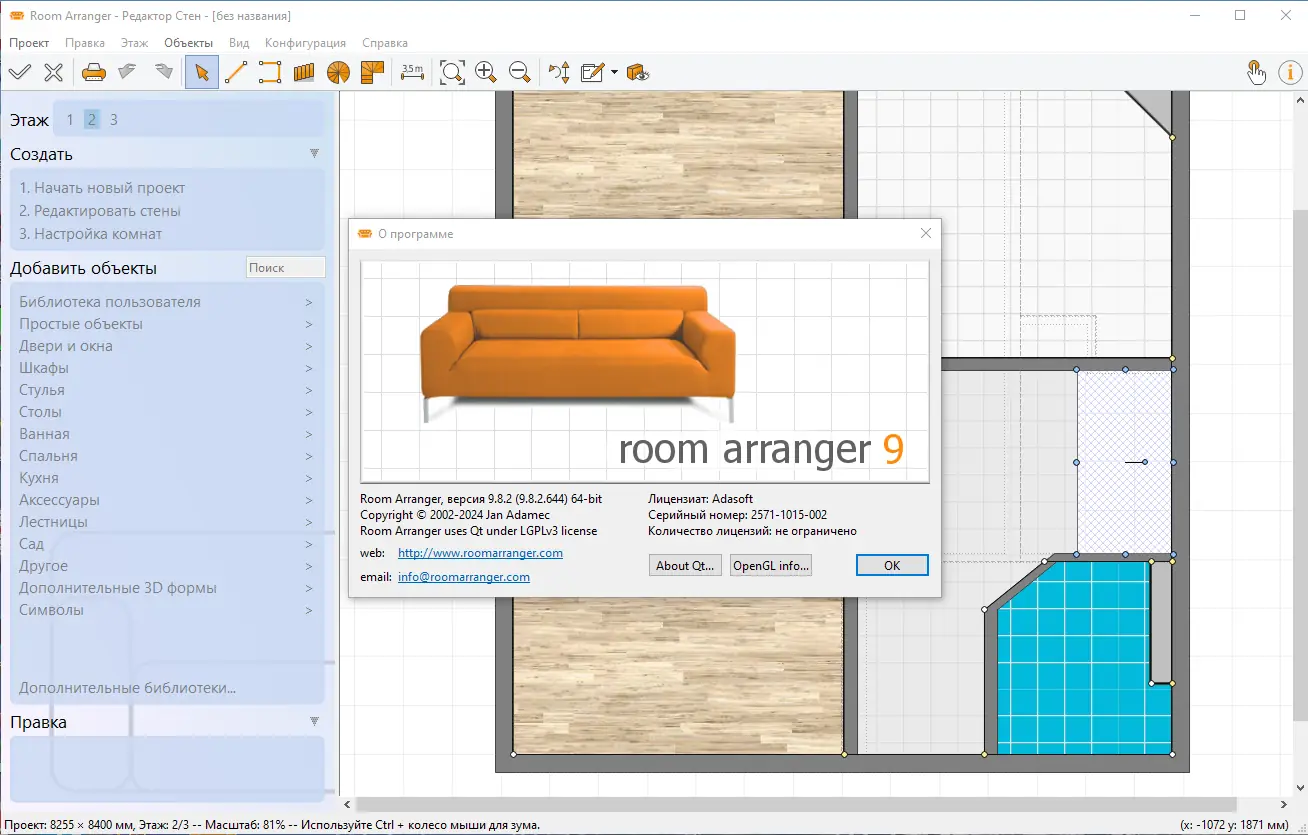The height and width of the screenshot is (835, 1308).
Task: Click the Поиск search field
Action: pos(285,267)
